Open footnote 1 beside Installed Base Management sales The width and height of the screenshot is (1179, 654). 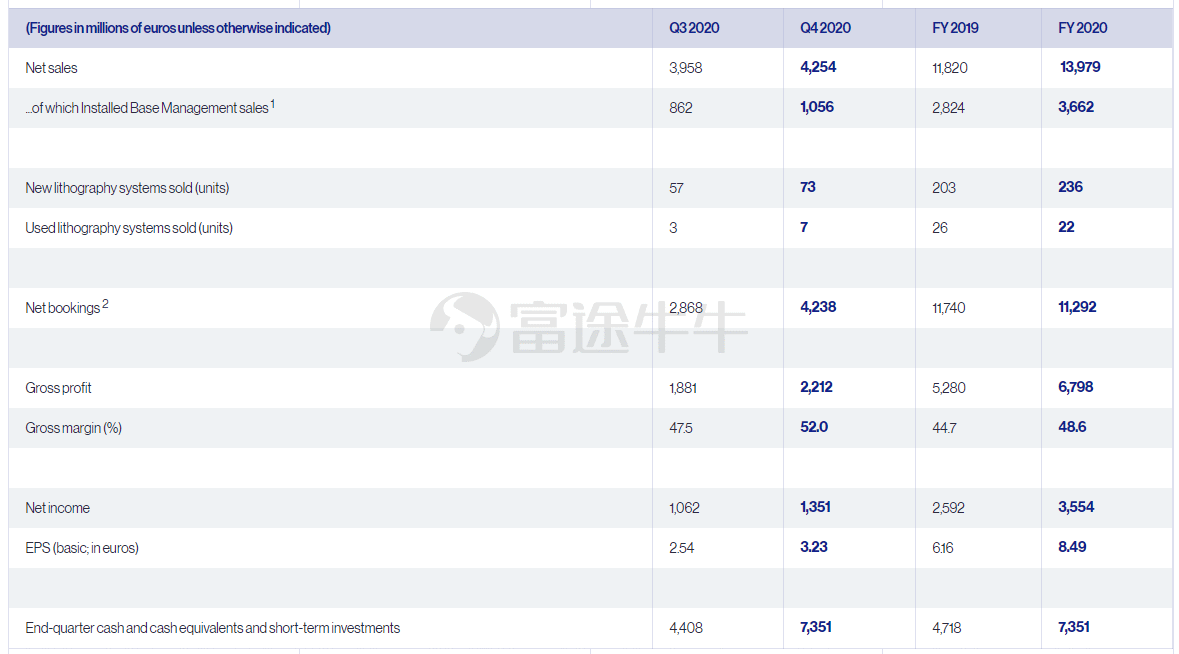[x=272, y=103]
